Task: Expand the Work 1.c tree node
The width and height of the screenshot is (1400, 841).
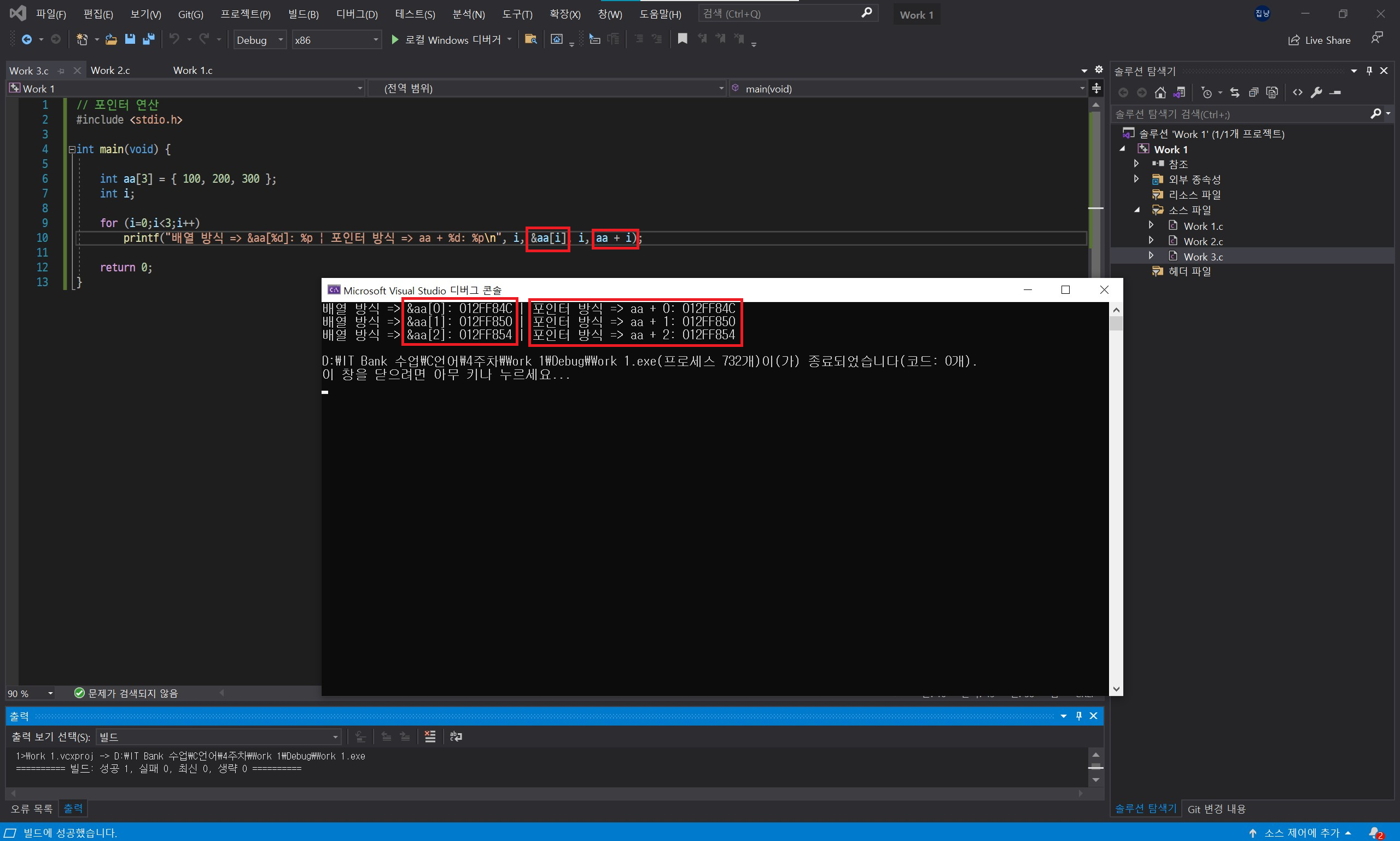Action: (1151, 225)
